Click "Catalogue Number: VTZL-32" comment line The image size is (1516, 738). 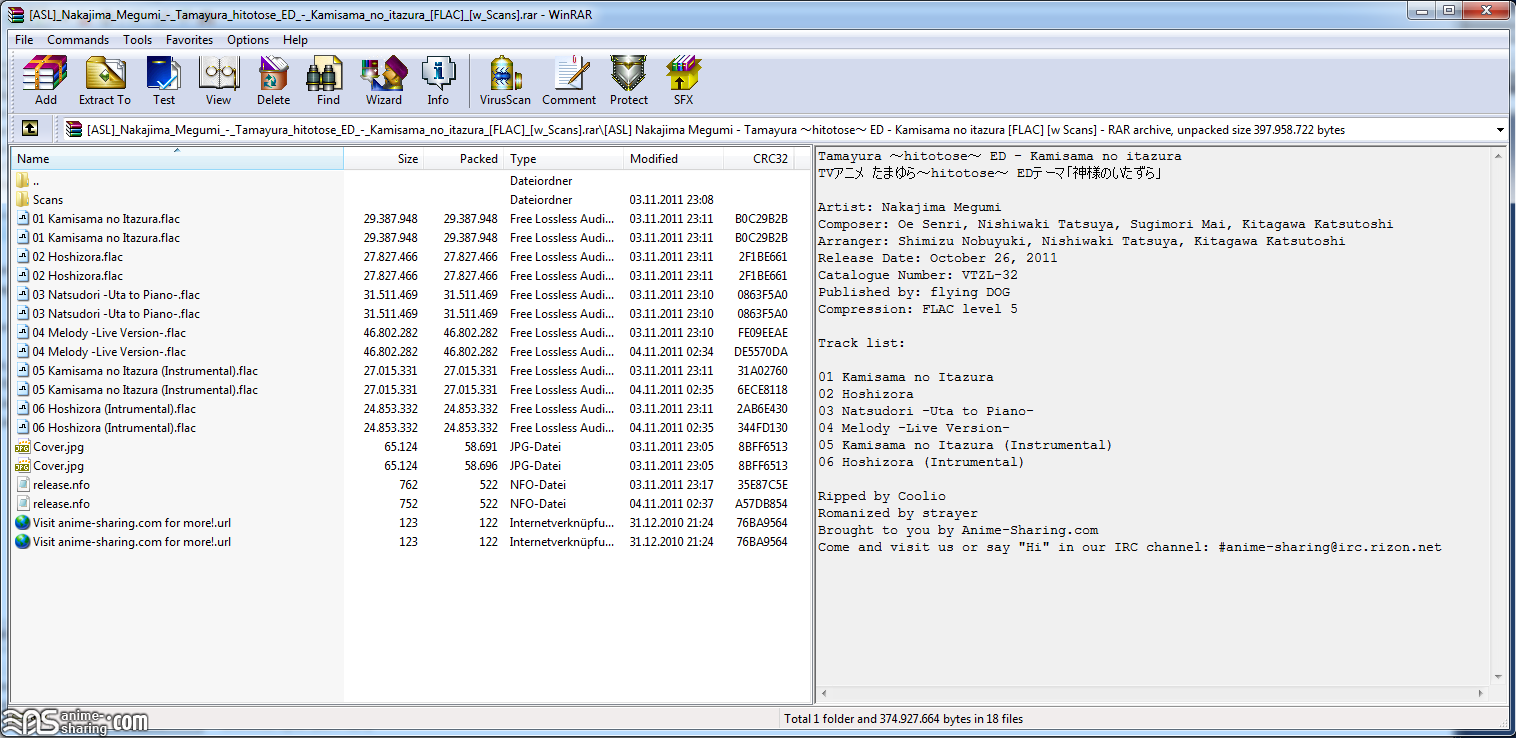[x=918, y=275]
